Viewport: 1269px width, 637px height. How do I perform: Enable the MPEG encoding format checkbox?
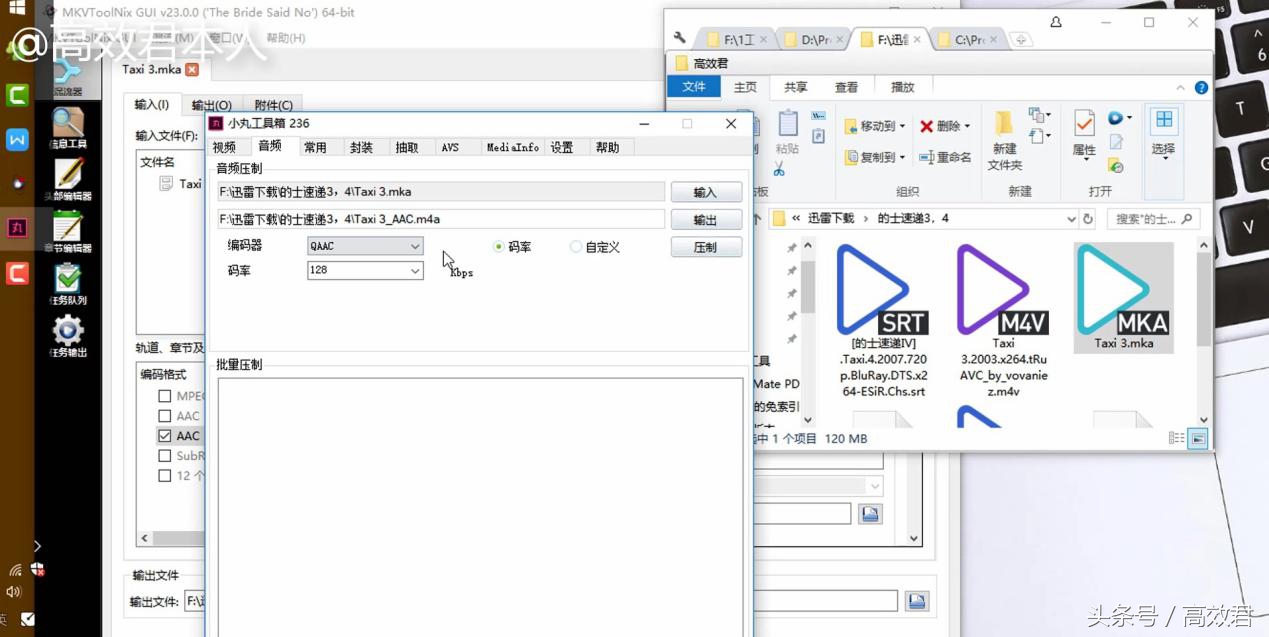pyautogui.click(x=164, y=395)
